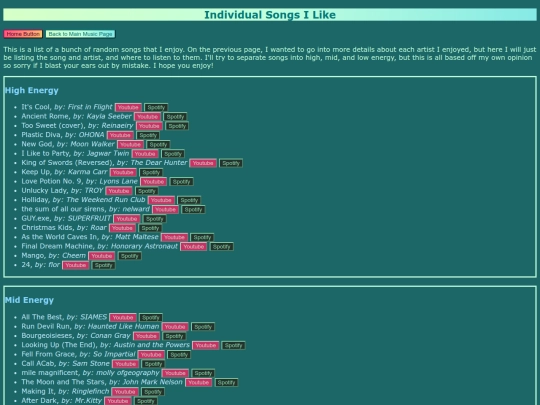The height and width of the screenshot is (405, 540).
Task: Play Final Dream Machine on Spotify
Action: [221, 247]
